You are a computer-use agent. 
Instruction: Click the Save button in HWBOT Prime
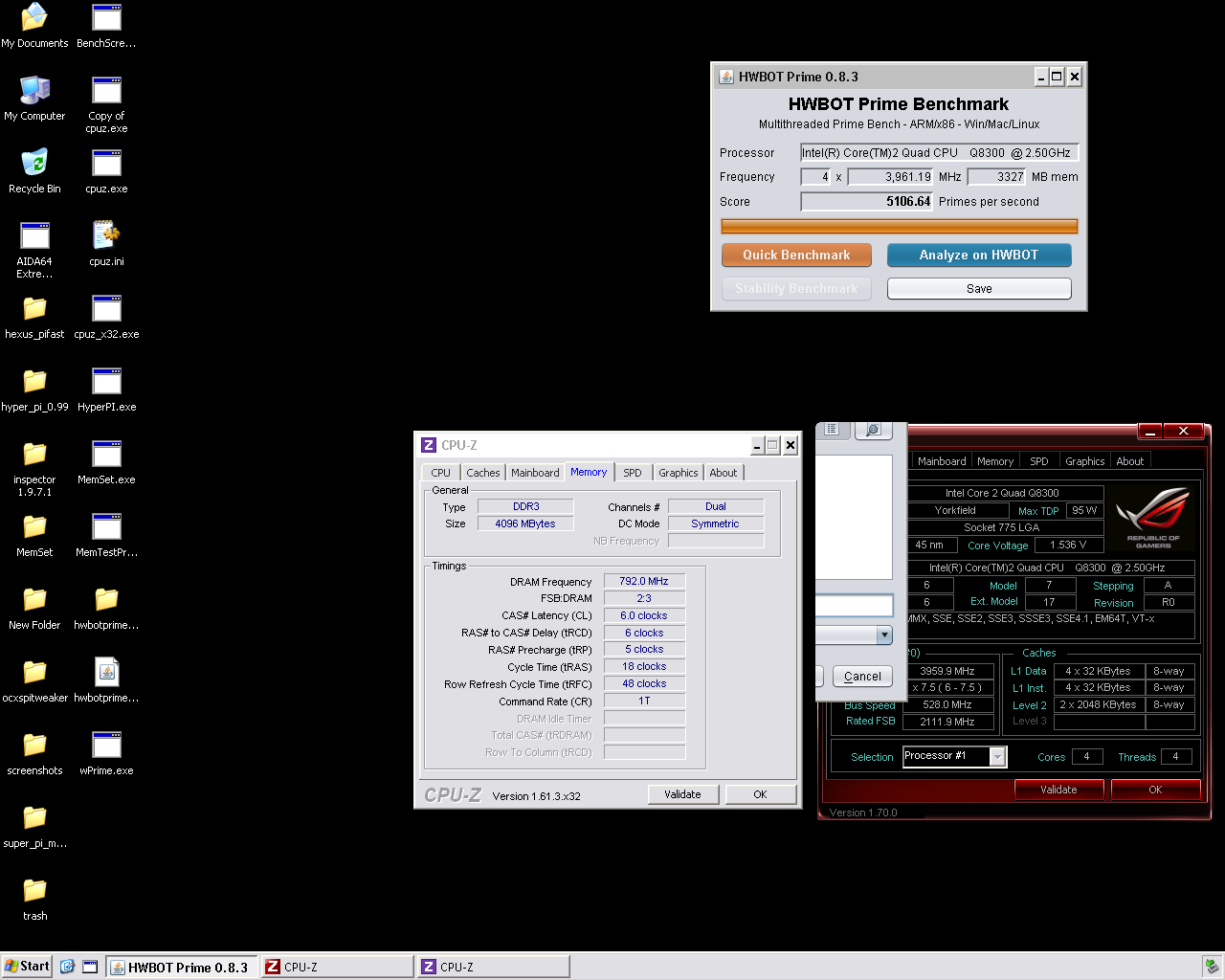[979, 289]
